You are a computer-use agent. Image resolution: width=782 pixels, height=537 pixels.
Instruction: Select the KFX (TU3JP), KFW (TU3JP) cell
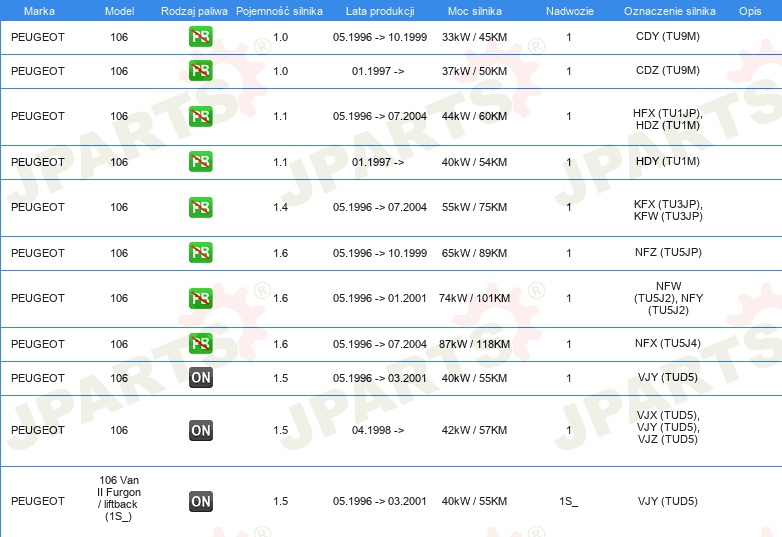pyautogui.click(x=668, y=210)
